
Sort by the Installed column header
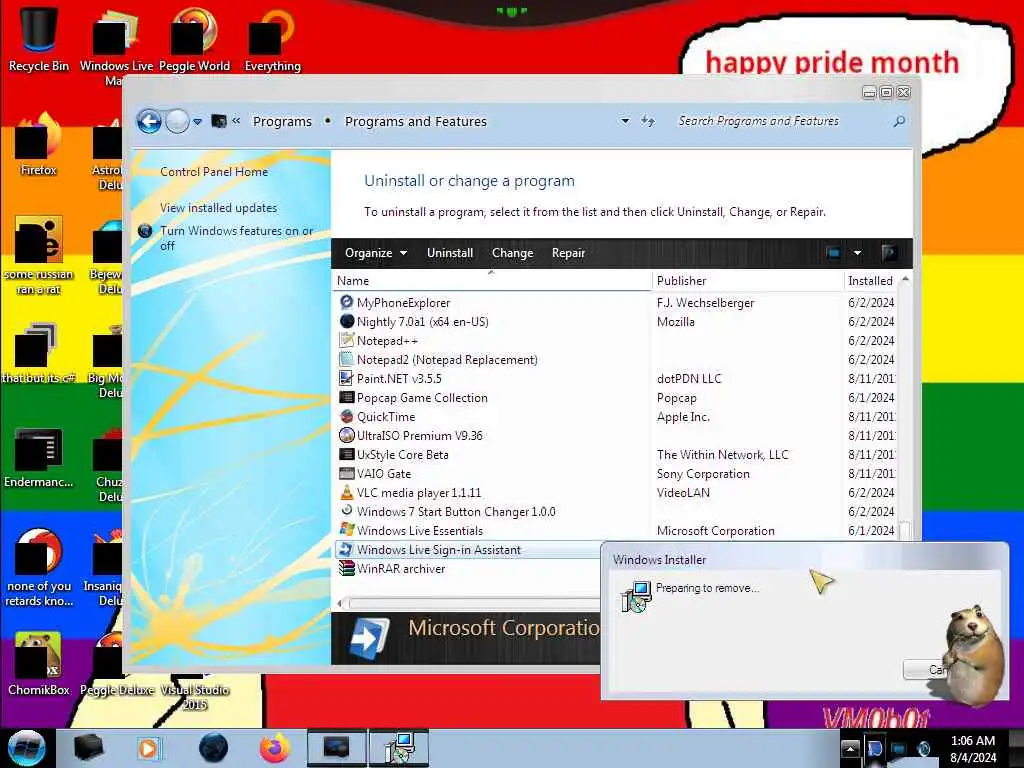(x=871, y=281)
